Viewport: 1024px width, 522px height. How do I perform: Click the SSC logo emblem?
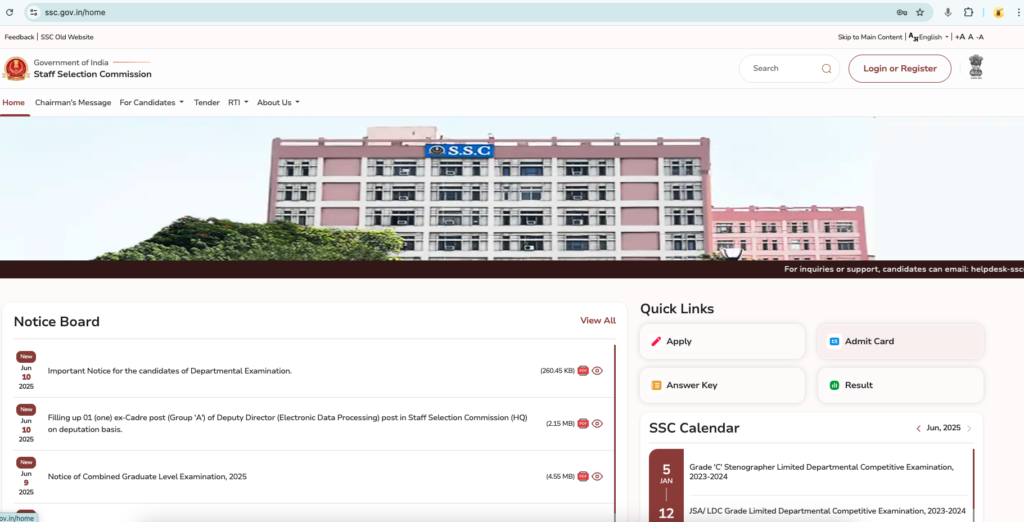(x=16, y=69)
